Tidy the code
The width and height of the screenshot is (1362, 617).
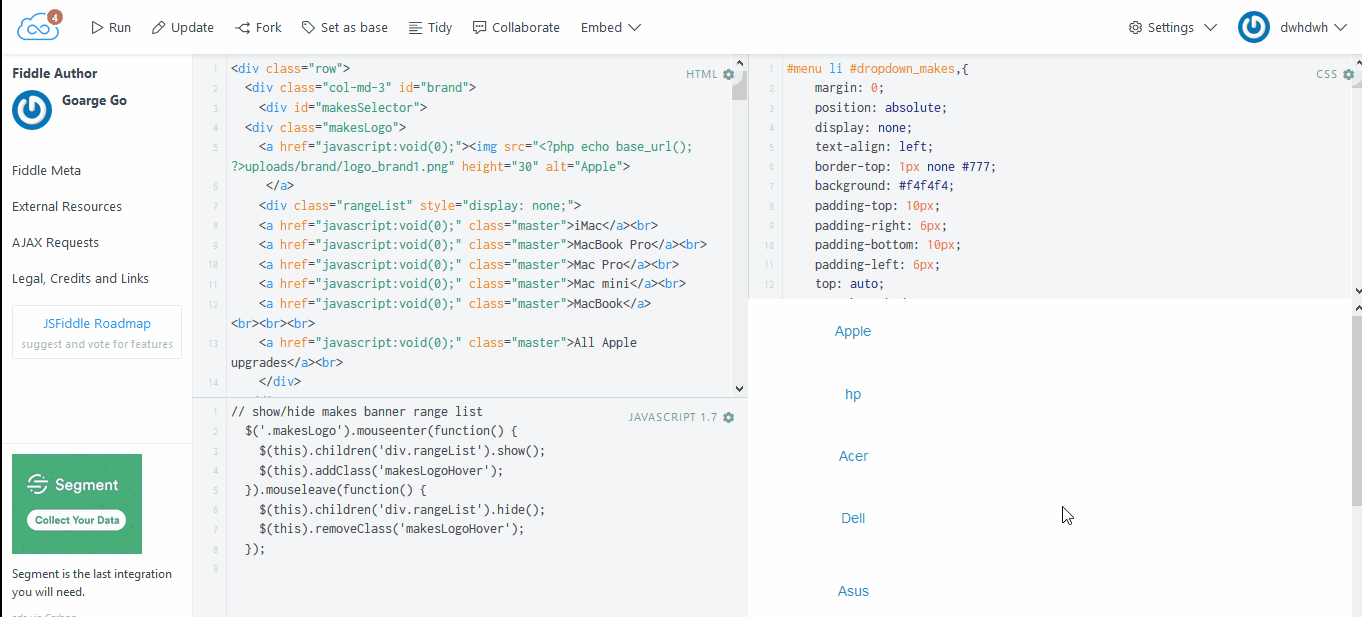click(430, 27)
